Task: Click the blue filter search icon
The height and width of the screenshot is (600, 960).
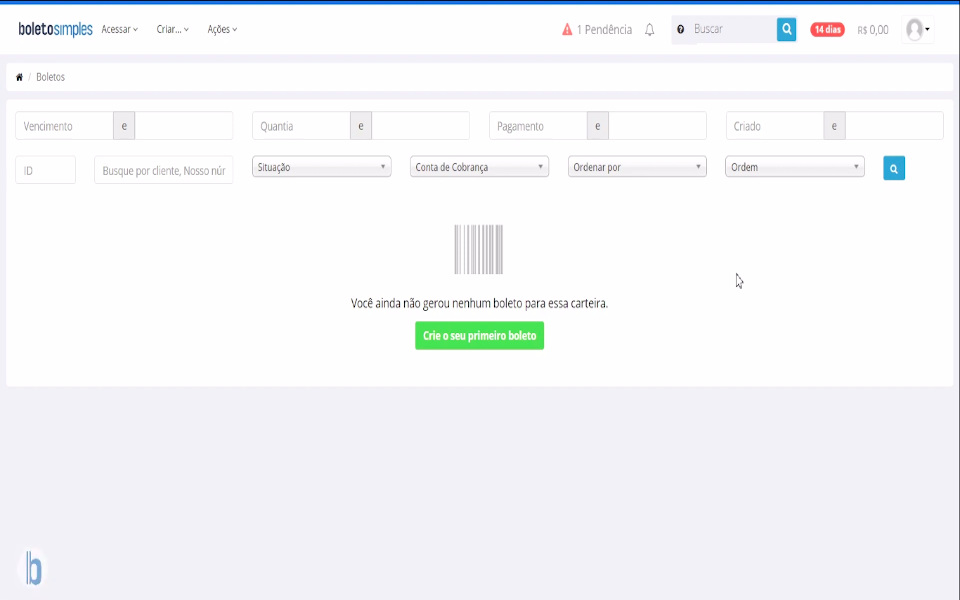Action: pyautogui.click(x=892, y=167)
